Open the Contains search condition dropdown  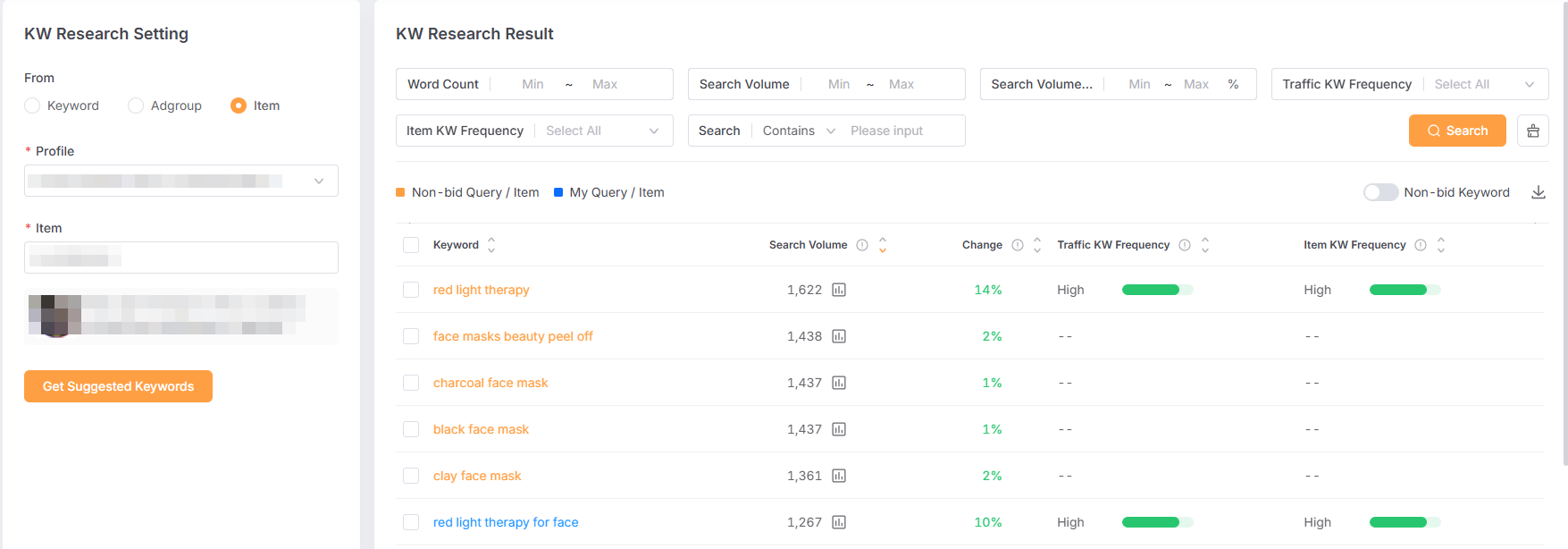tap(799, 131)
